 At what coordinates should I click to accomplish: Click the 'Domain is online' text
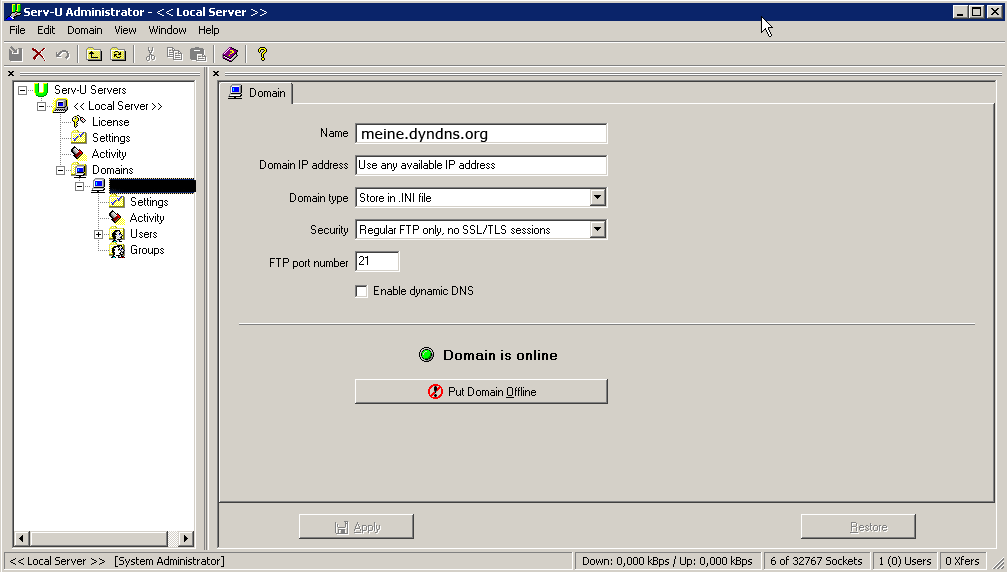[x=500, y=355]
